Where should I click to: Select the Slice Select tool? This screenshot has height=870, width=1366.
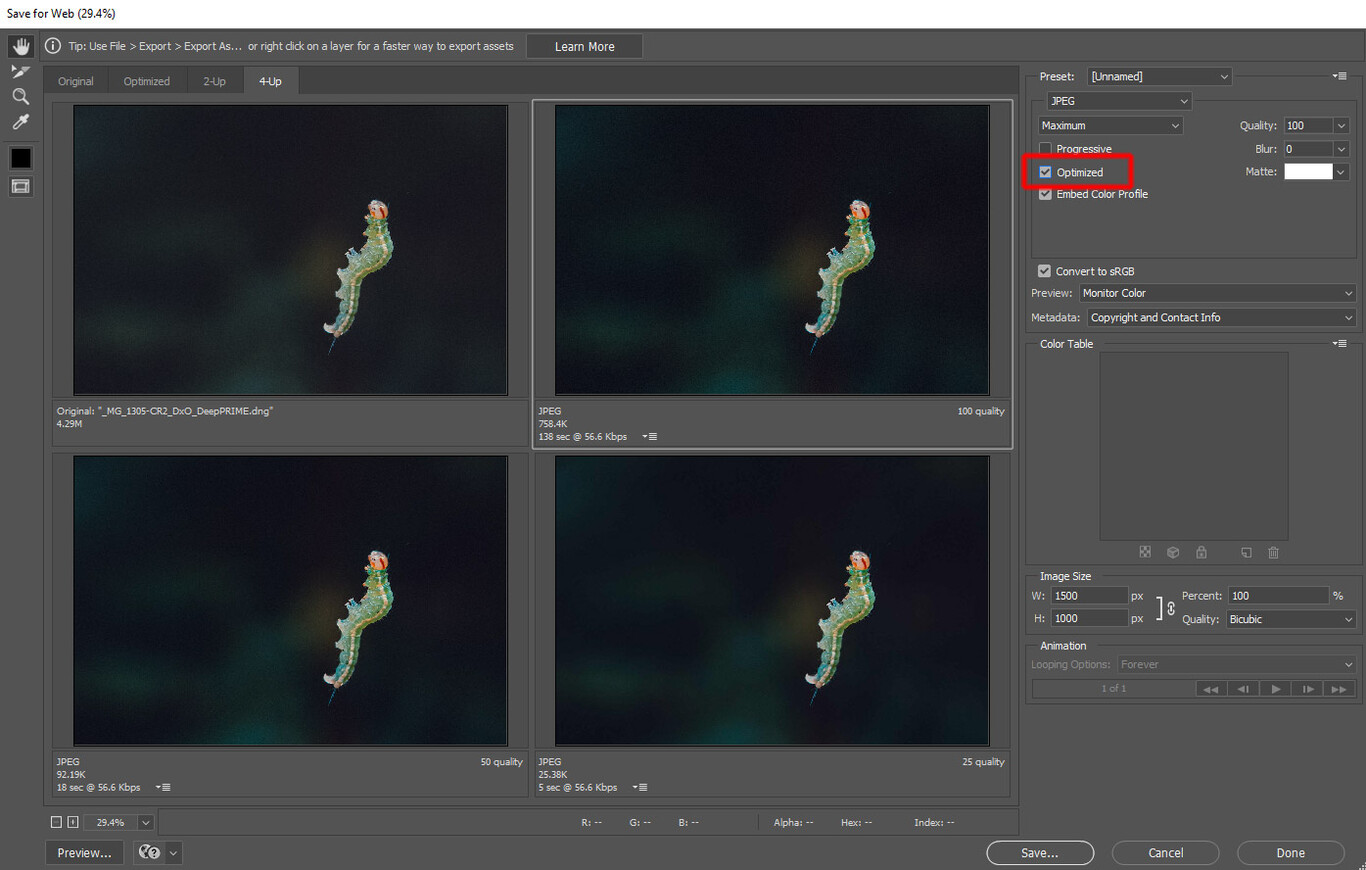click(20, 71)
